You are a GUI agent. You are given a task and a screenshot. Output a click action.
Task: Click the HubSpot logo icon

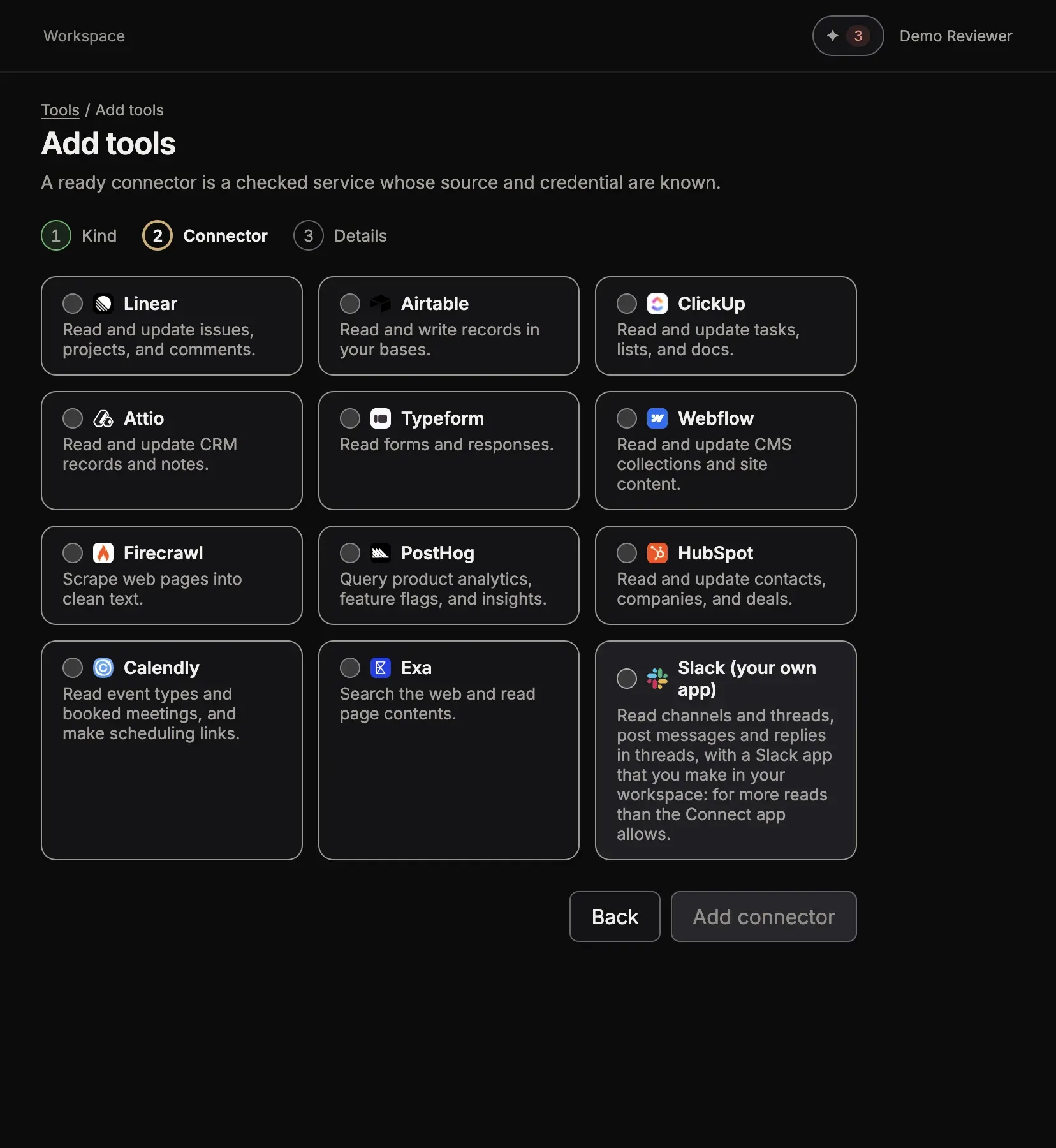coord(657,553)
